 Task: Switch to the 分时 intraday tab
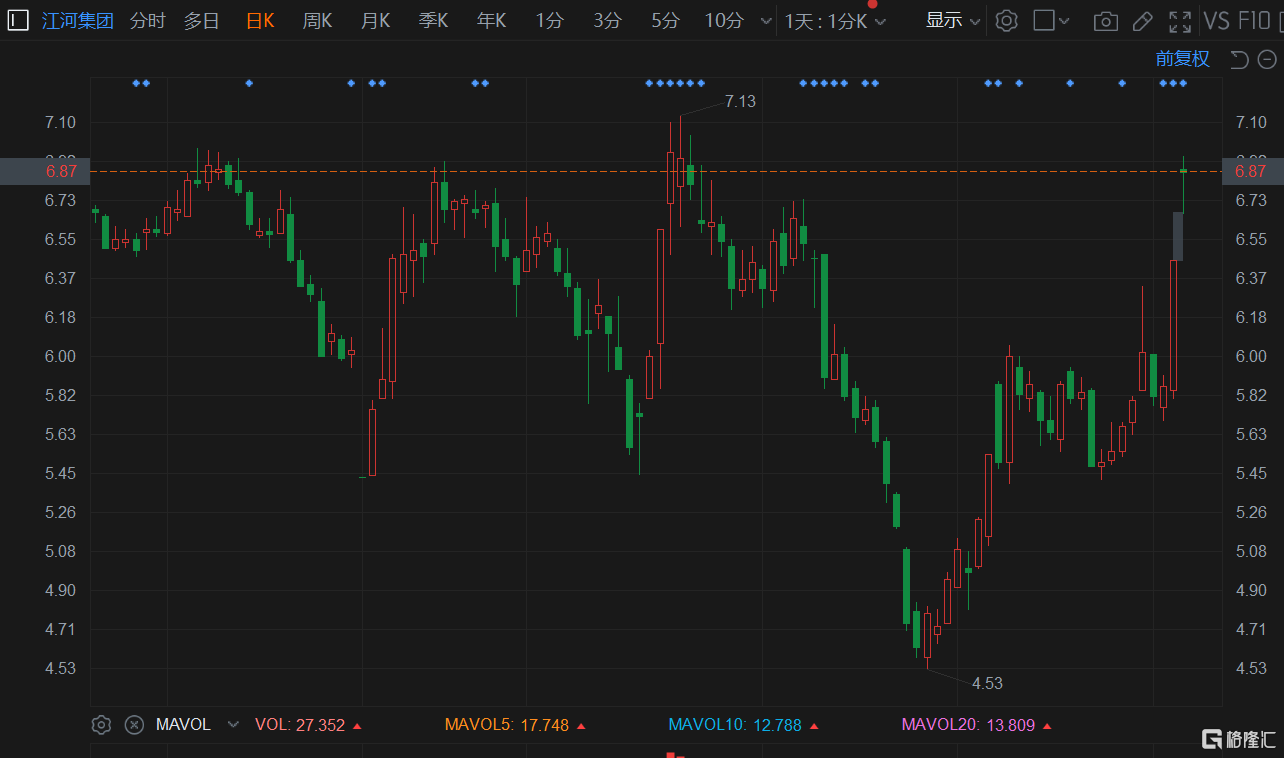pos(148,21)
